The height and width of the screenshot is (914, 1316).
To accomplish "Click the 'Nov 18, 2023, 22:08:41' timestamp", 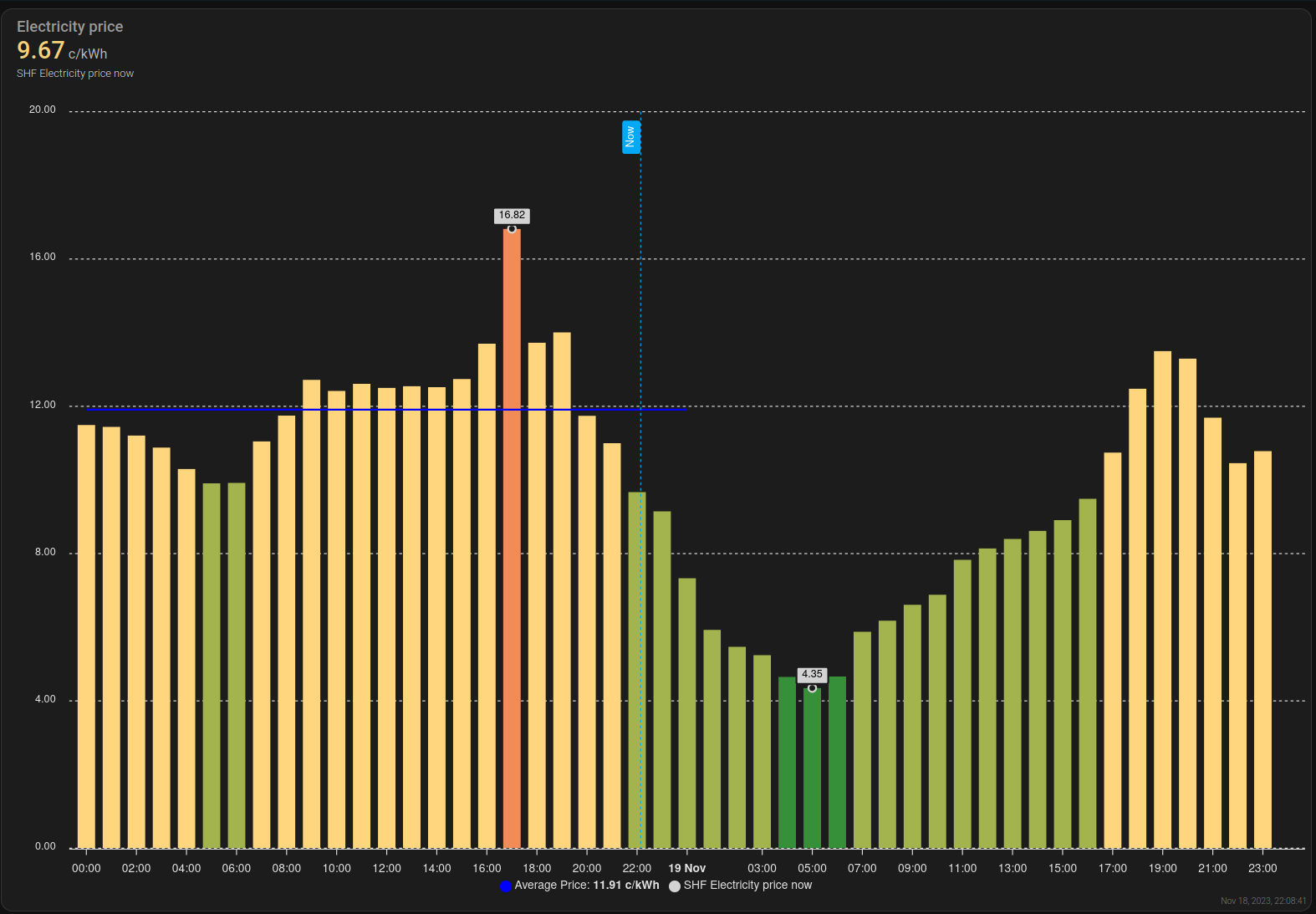I will point(1262,901).
